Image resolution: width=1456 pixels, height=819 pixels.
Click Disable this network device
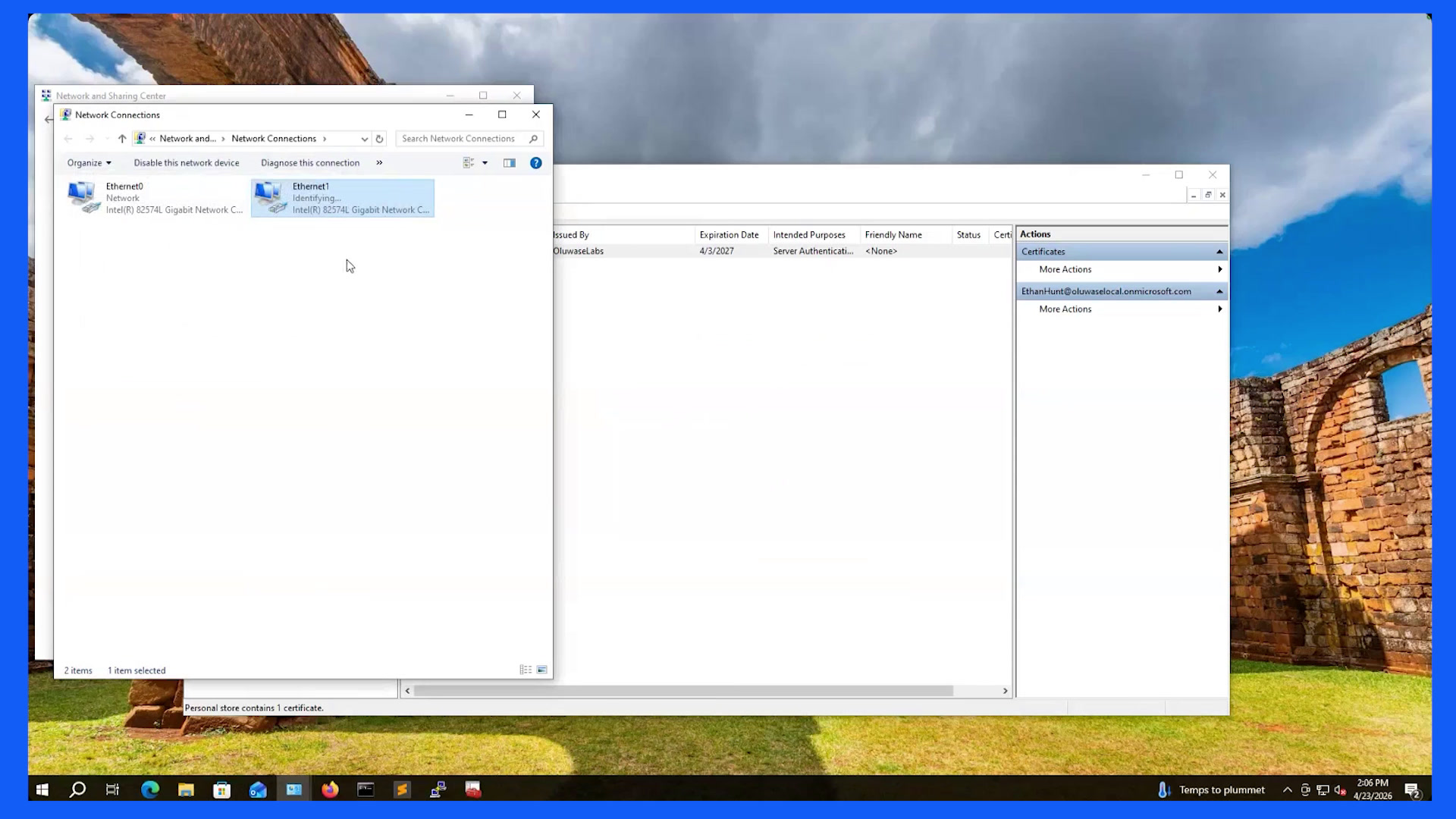[187, 163]
